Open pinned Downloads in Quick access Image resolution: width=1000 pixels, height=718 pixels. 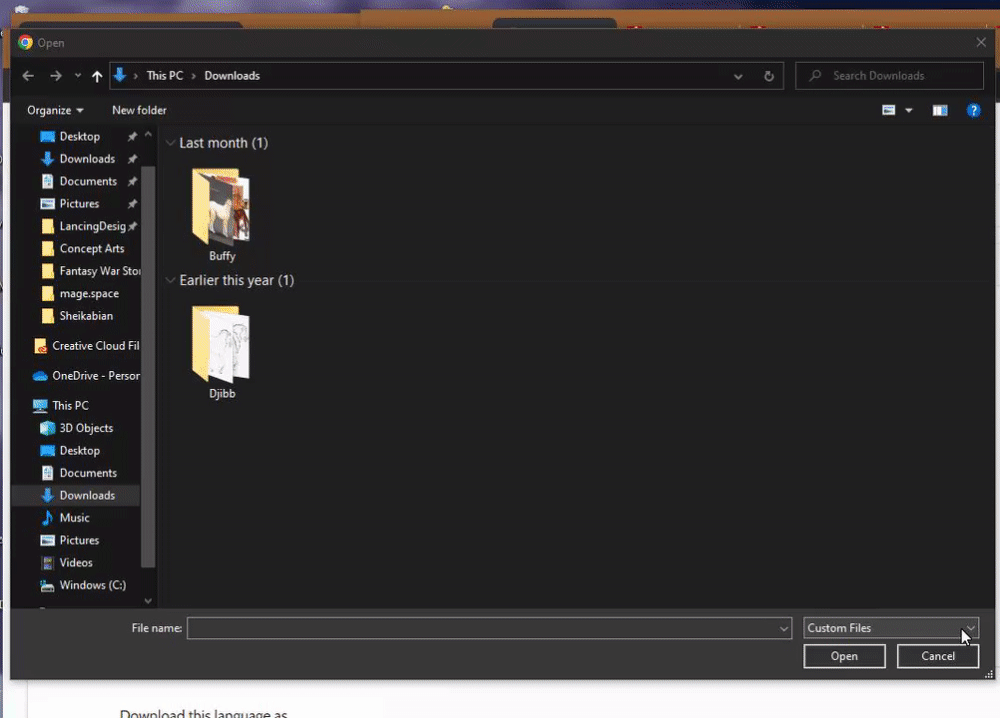point(87,159)
